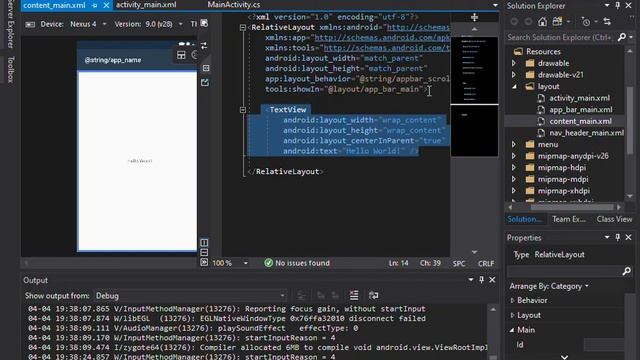The height and width of the screenshot is (360, 640).
Task: Click the design view grid icon on splitter
Action: pos(206,68)
